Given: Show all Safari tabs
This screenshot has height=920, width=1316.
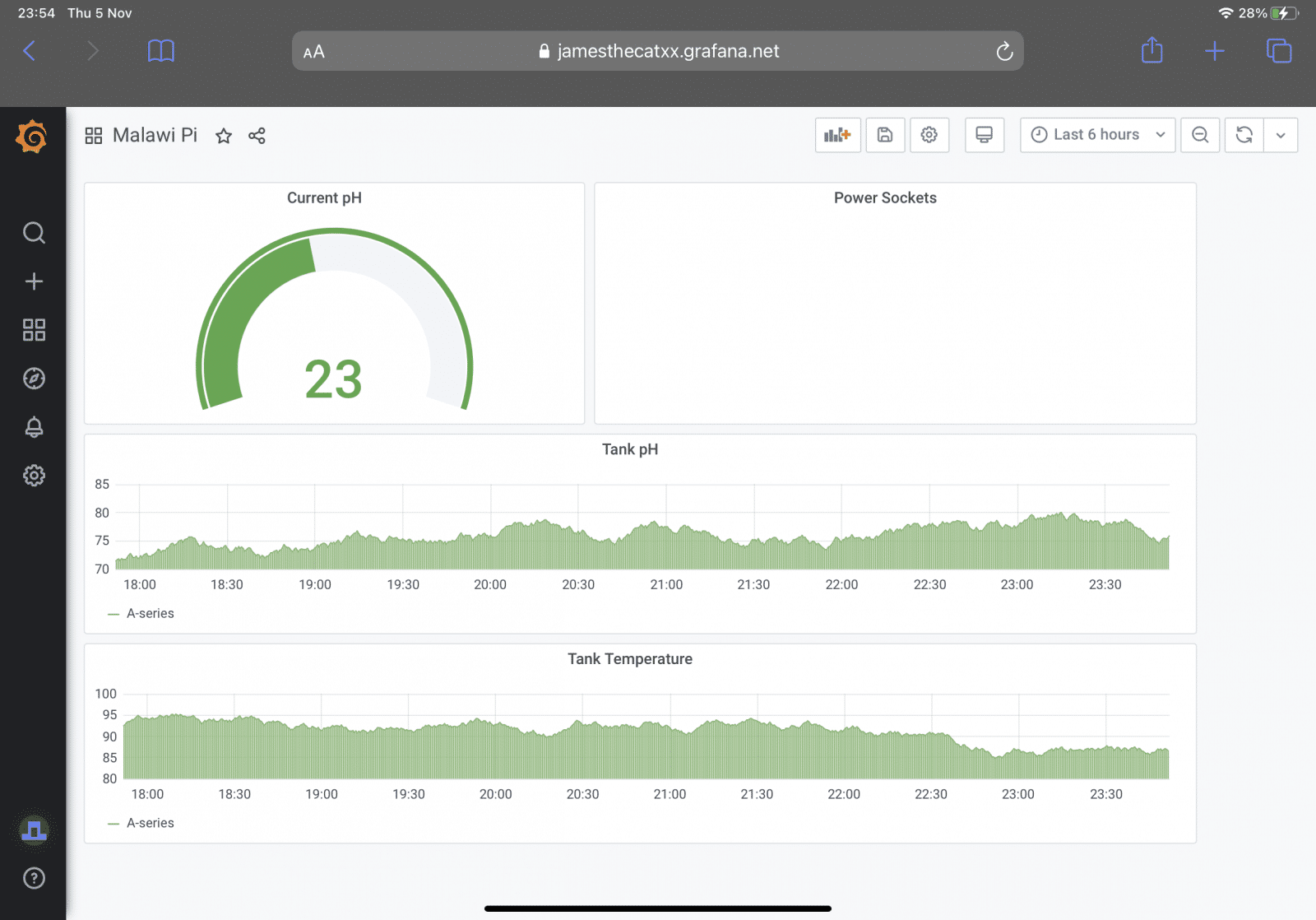Looking at the screenshot, I should (x=1279, y=51).
